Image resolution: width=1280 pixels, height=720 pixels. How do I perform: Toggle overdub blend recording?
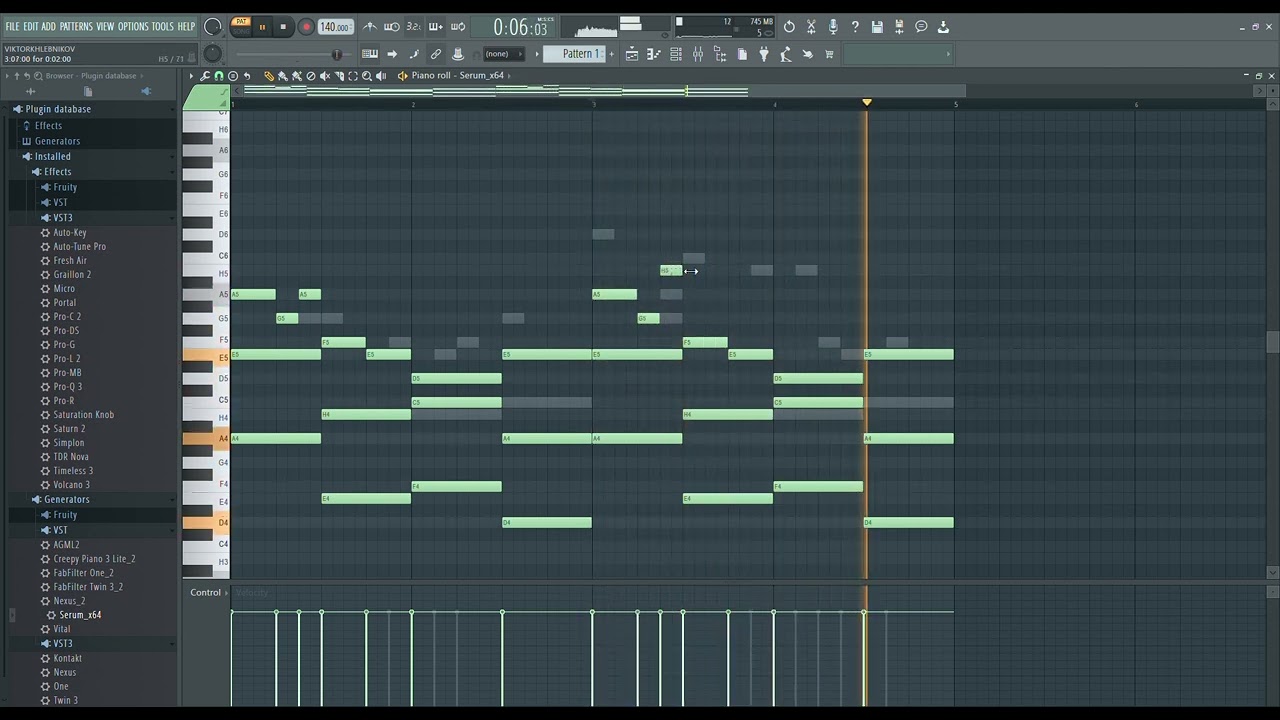click(x=436, y=27)
